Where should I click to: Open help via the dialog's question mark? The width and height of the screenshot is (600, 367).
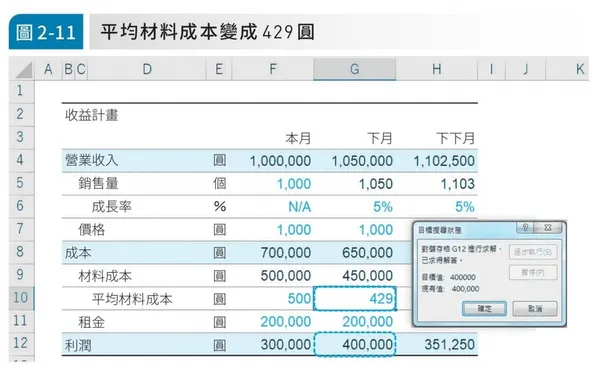tap(525, 228)
